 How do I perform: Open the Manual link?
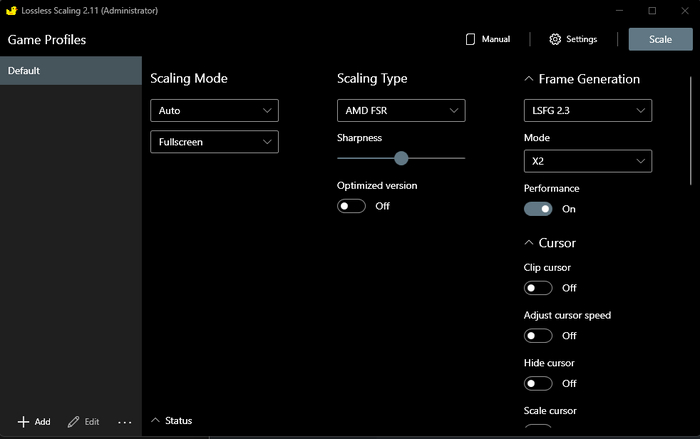coord(496,39)
